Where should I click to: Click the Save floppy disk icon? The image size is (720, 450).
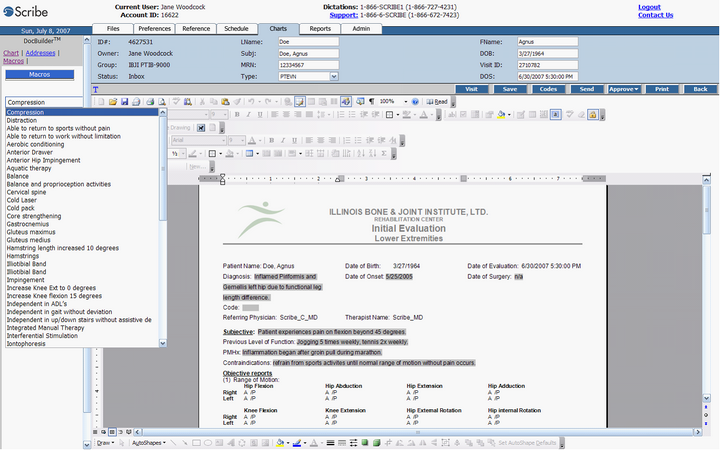click(124, 101)
